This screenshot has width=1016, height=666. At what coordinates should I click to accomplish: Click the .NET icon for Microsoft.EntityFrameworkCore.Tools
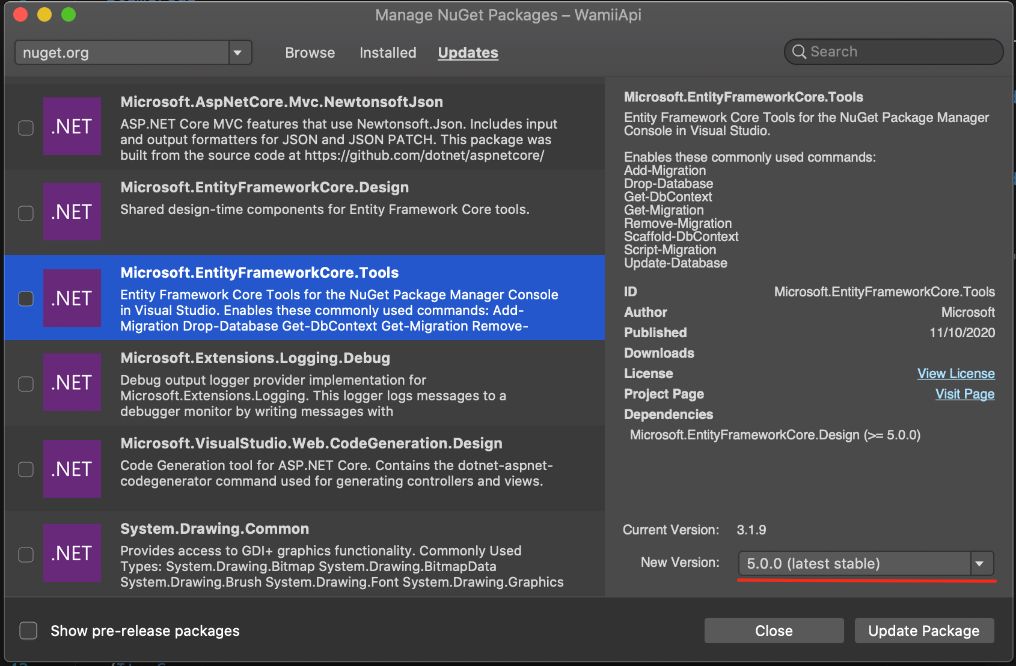tap(72, 298)
